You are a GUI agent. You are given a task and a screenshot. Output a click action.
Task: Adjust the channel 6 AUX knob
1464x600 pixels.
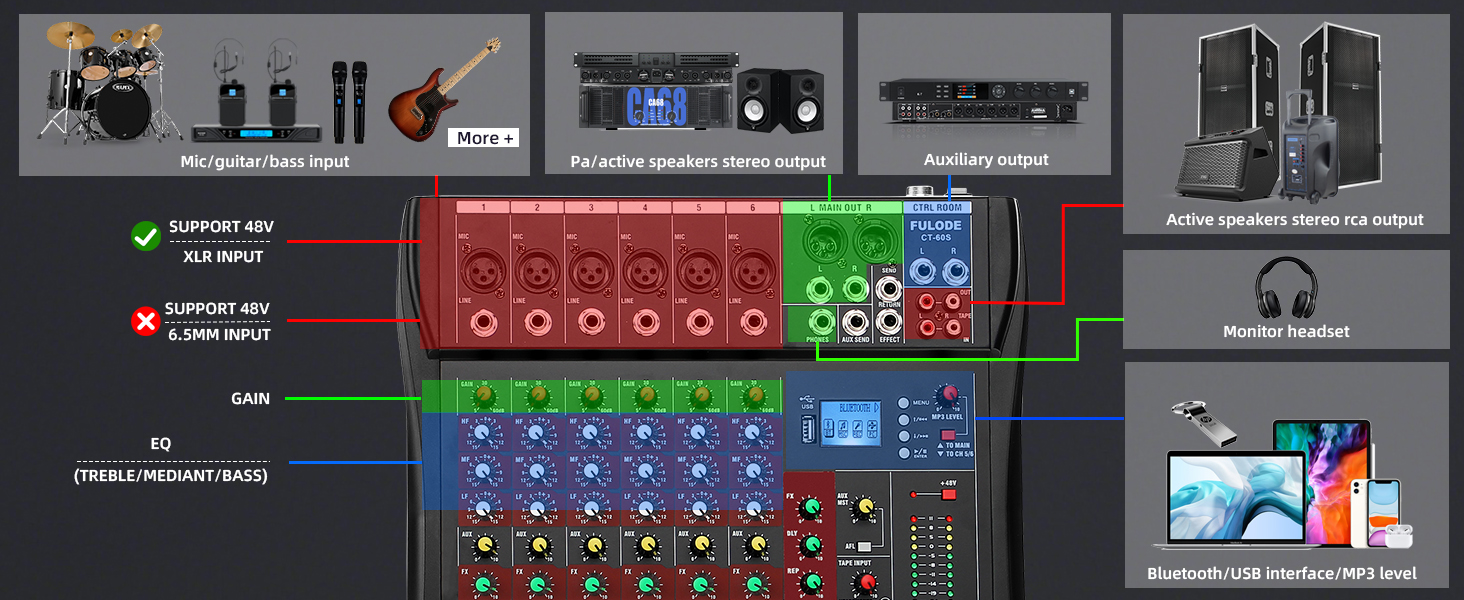[x=754, y=546]
